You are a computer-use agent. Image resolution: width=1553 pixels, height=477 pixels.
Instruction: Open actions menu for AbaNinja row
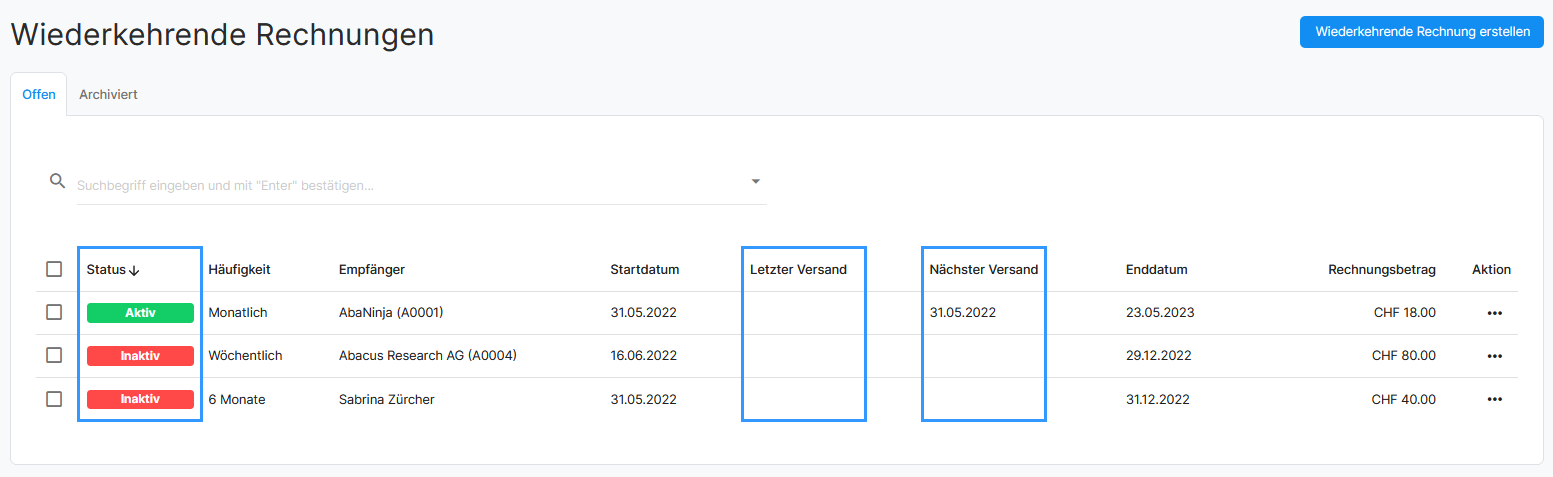1494,313
